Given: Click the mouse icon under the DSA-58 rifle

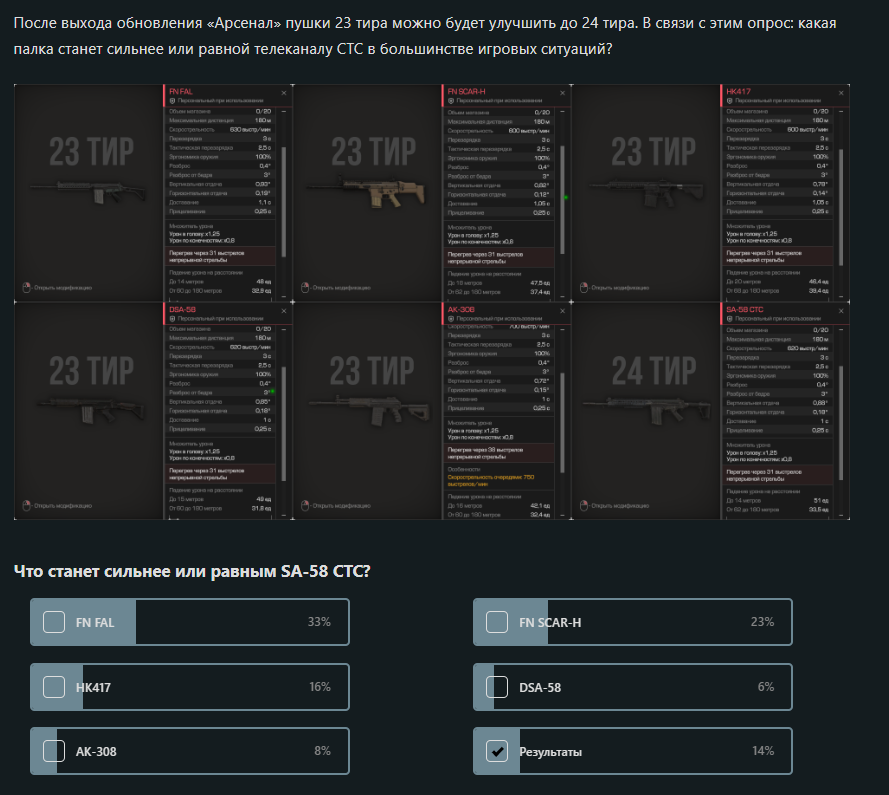Looking at the screenshot, I should click(26, 505).
